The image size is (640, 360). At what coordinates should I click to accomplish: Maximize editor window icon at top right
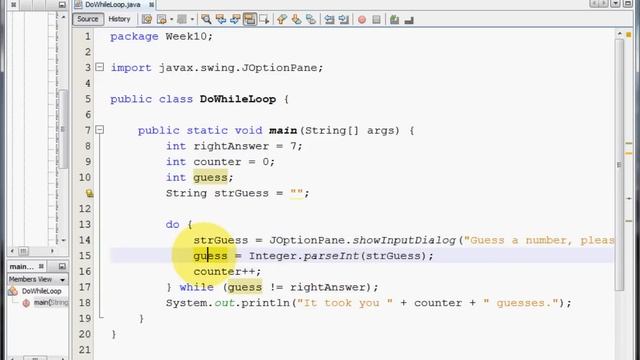point(628,3)
